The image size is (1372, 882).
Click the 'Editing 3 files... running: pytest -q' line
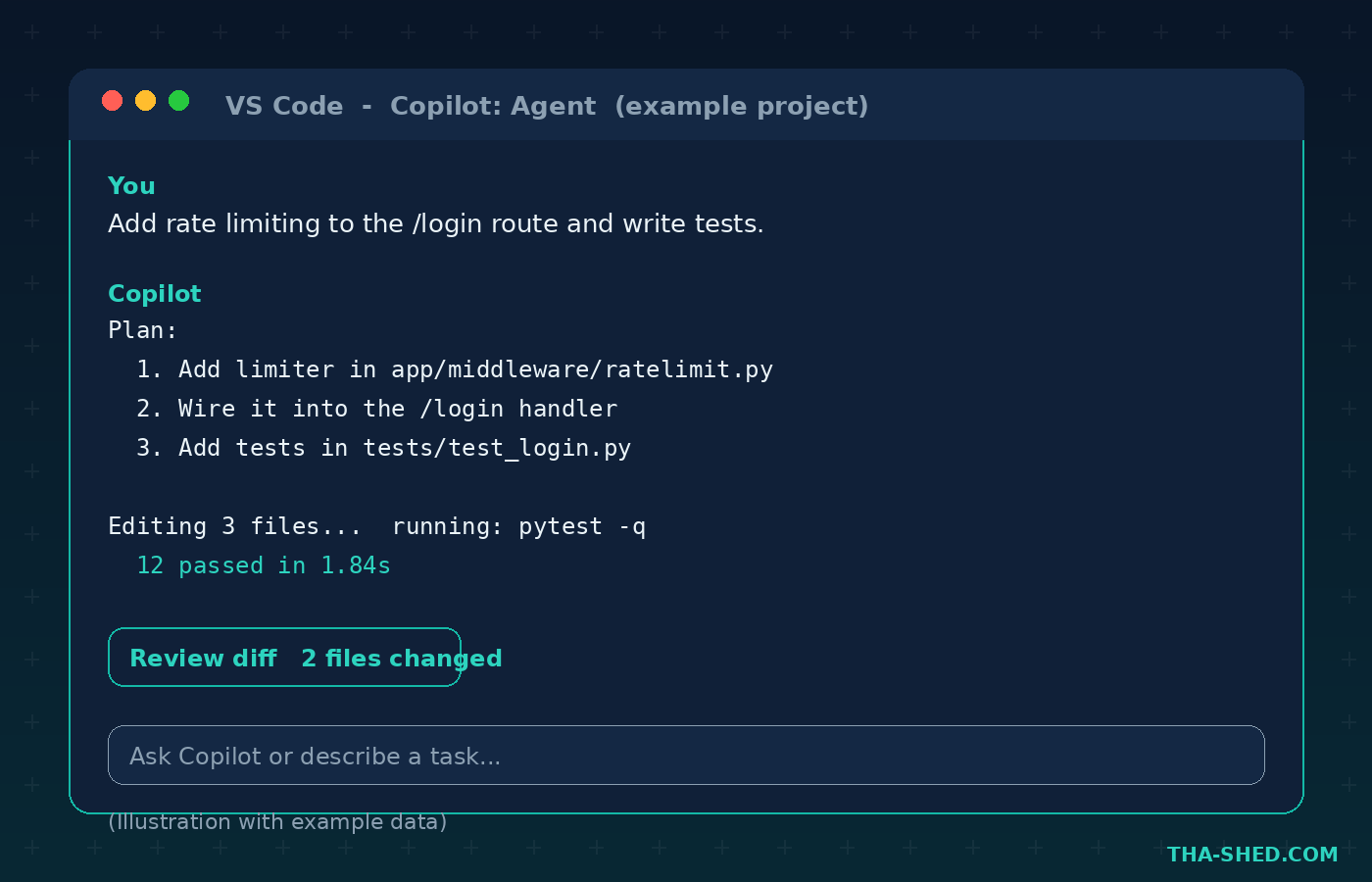(x=377, y=526)
